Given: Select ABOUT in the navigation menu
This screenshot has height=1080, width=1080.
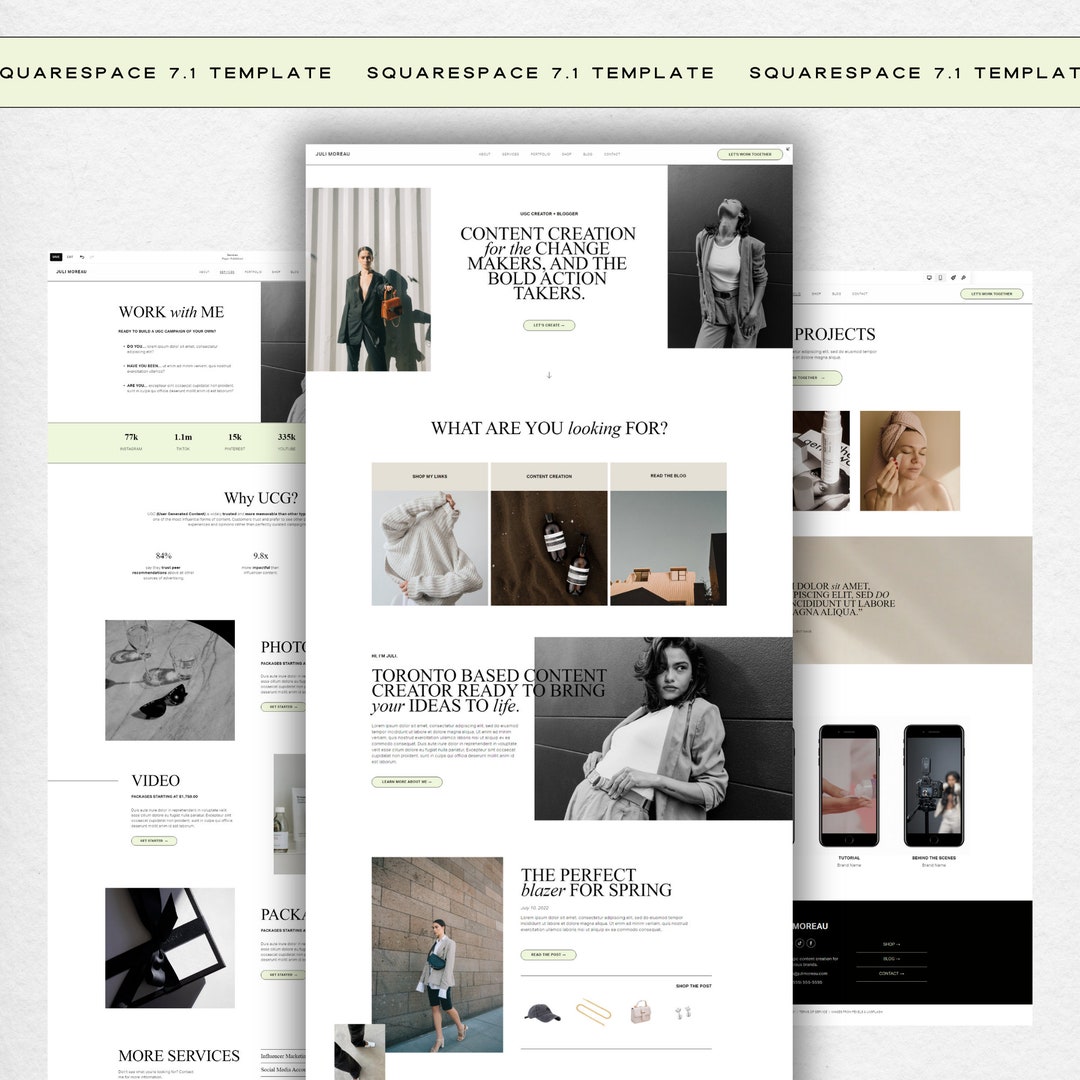Looking at the screenshot, I should coord(485,154).
